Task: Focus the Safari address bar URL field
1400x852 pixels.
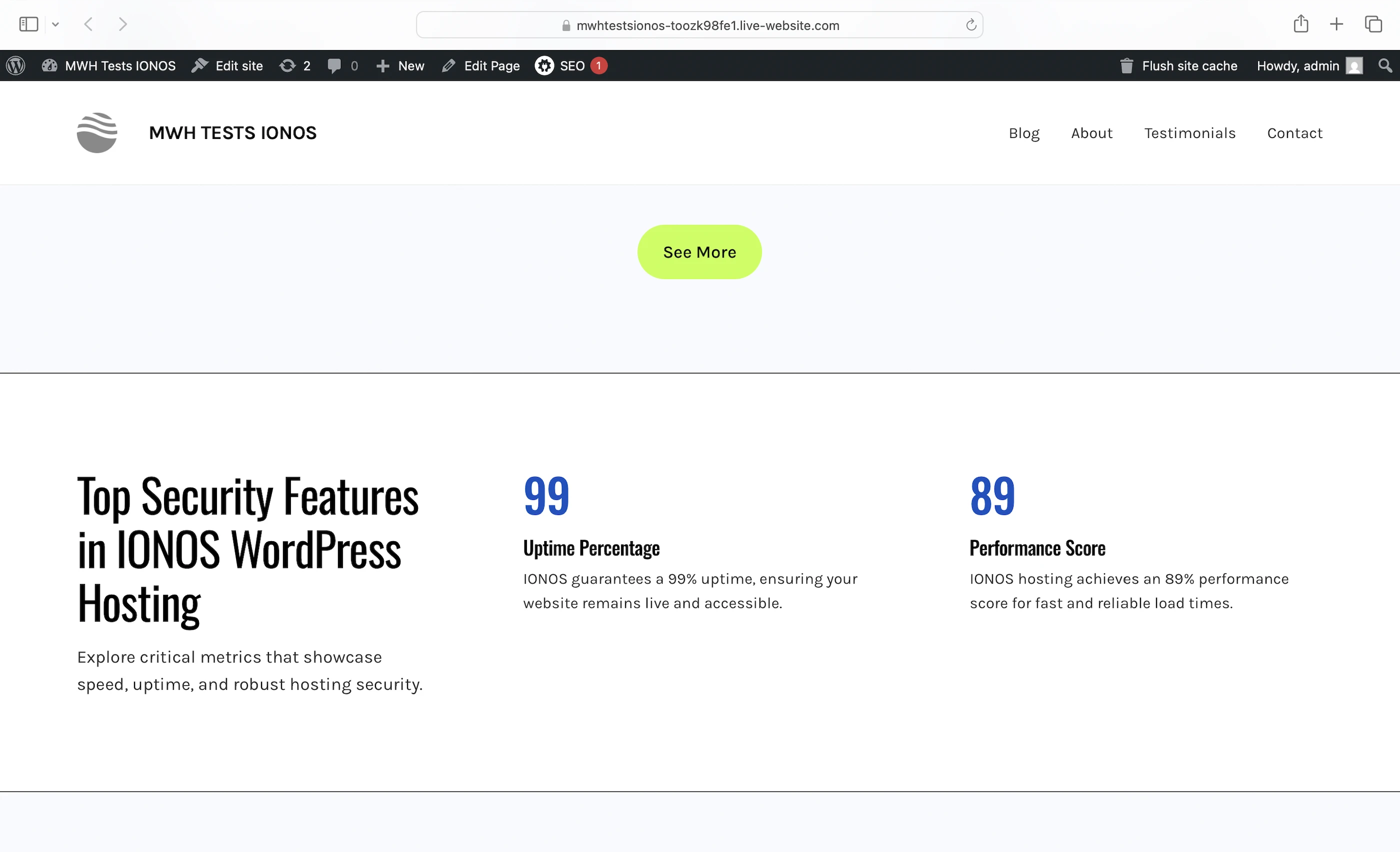Action: pos(707,25)
